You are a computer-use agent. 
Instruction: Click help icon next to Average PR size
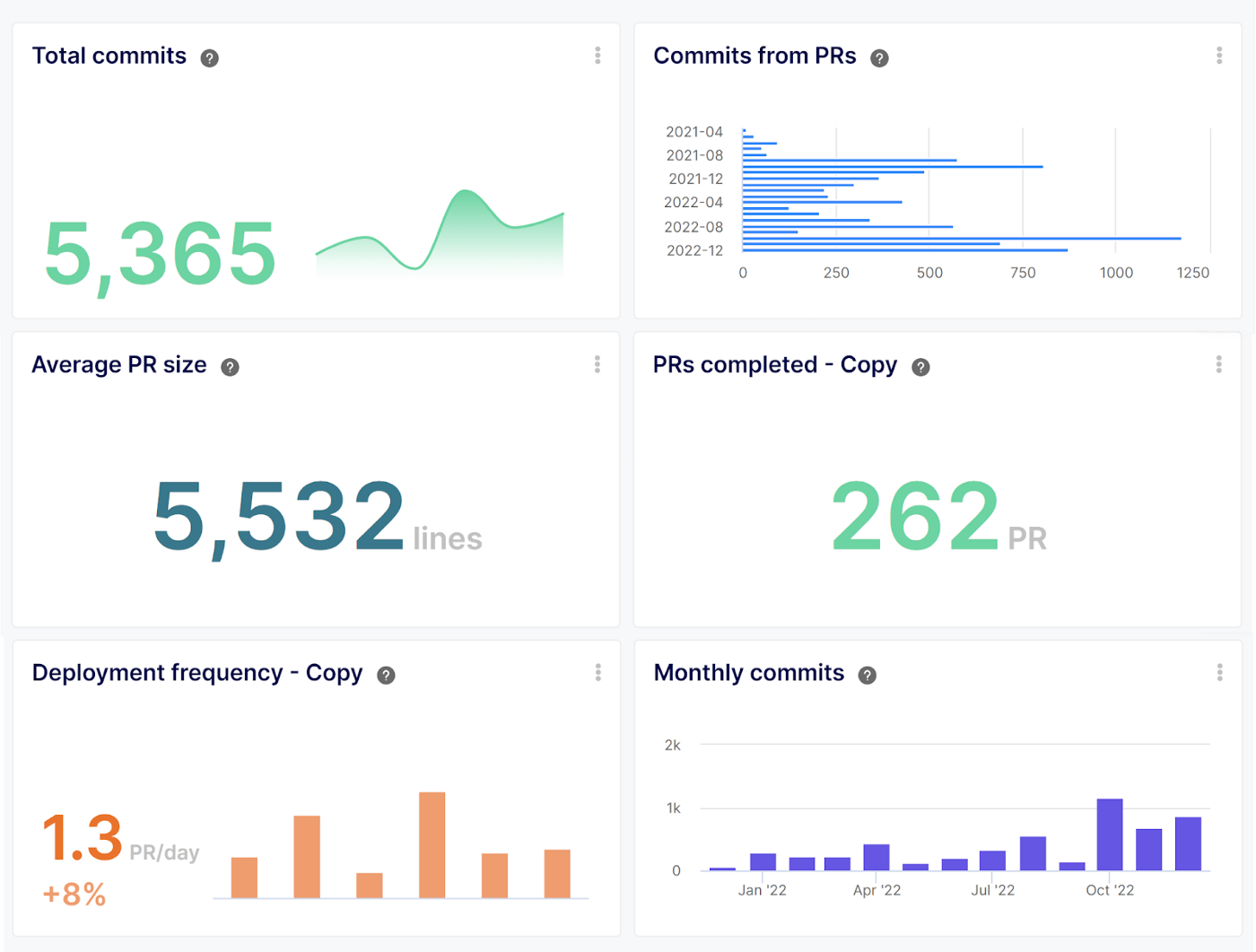click(230, 367)
